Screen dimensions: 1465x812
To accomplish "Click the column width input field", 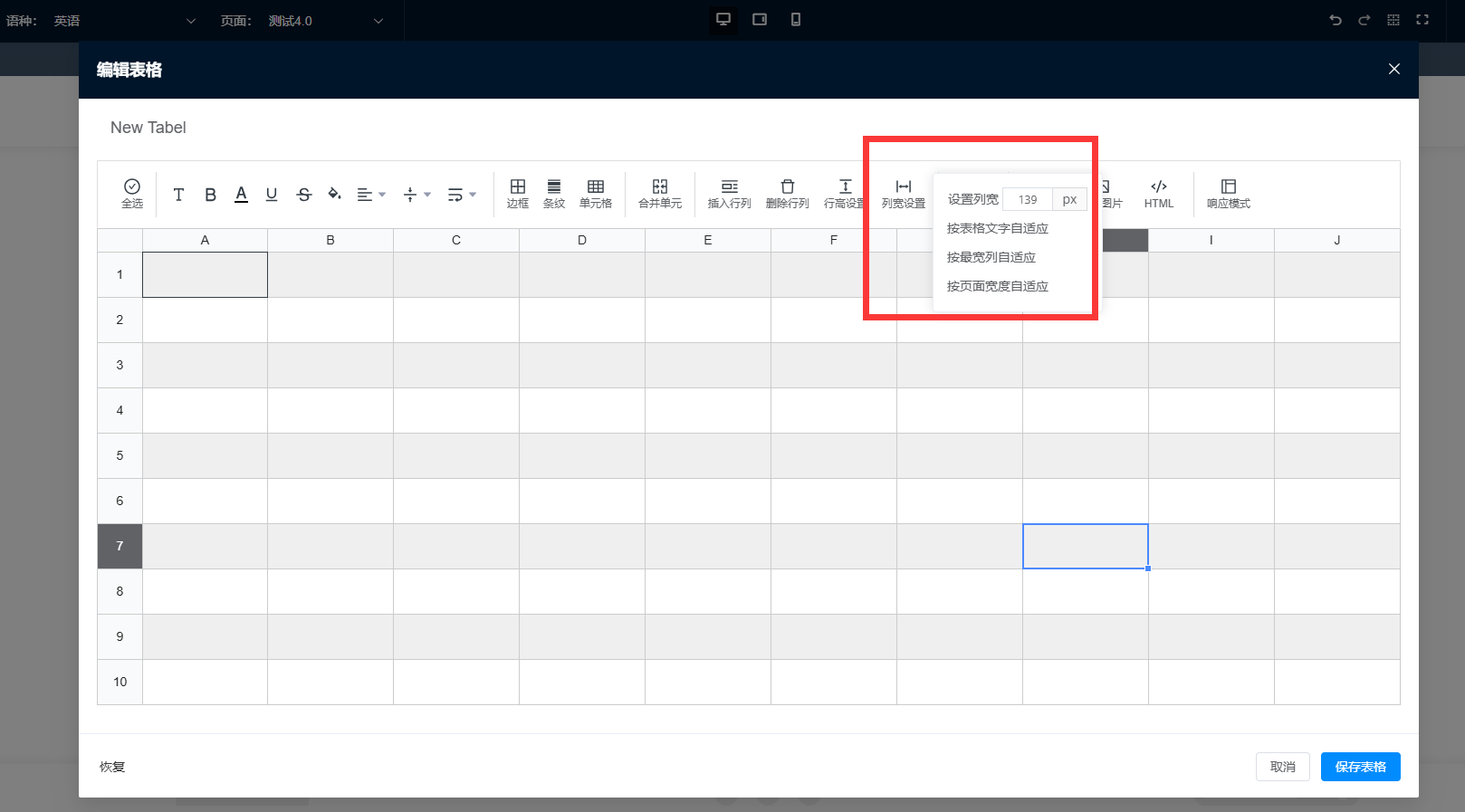I will click(x=1028, y=199).
